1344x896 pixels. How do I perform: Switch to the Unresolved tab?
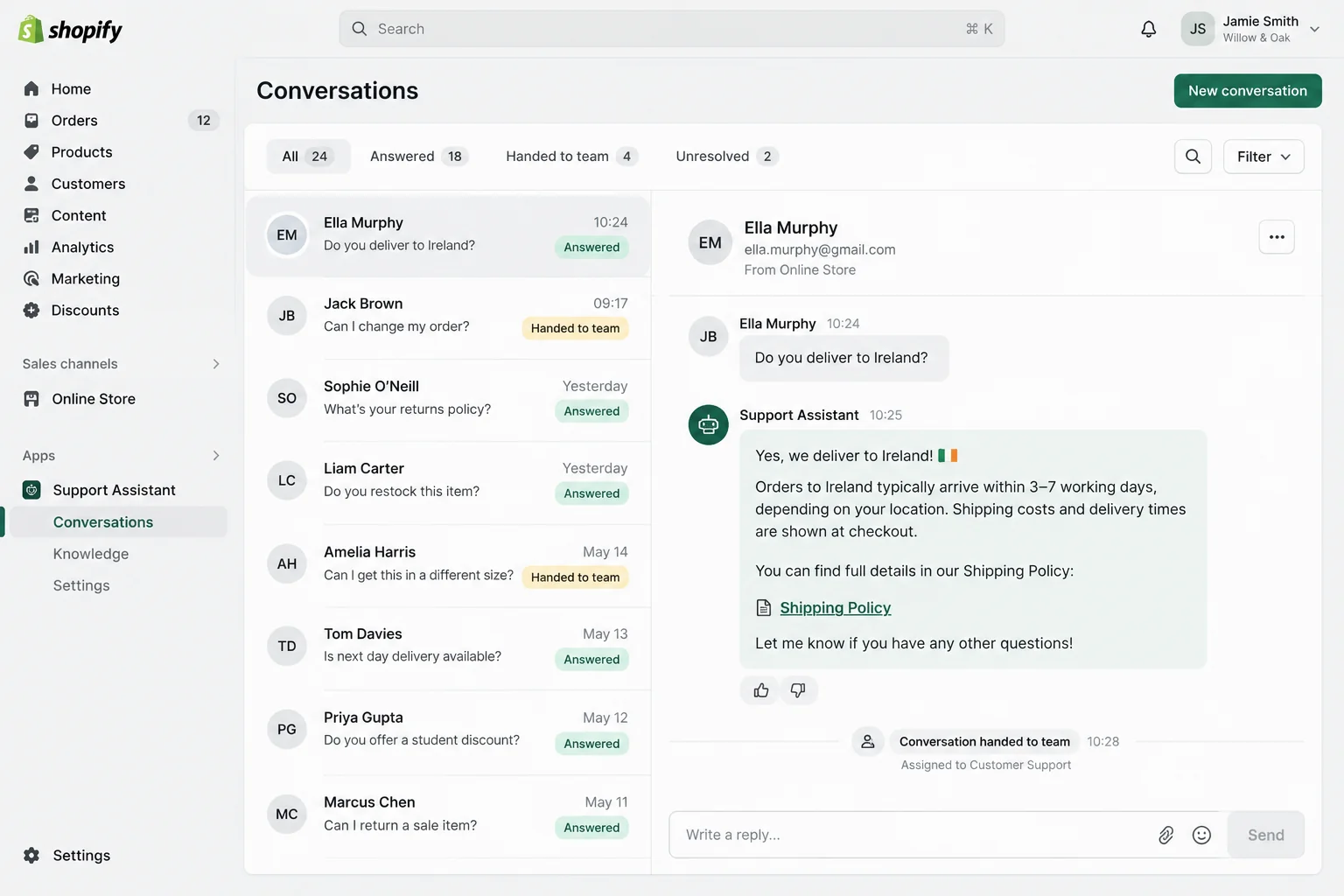pyautogui.click(x=727, y=157)
